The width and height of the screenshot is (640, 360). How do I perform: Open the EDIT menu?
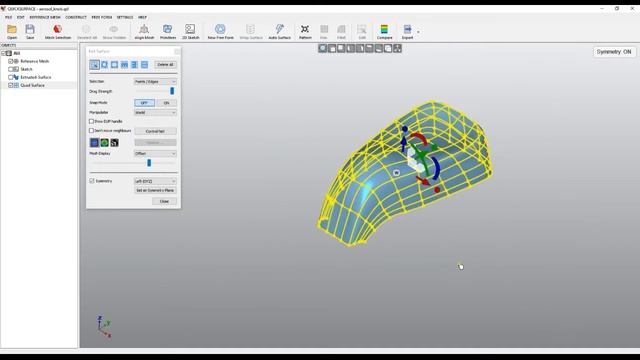click(20, 17)
